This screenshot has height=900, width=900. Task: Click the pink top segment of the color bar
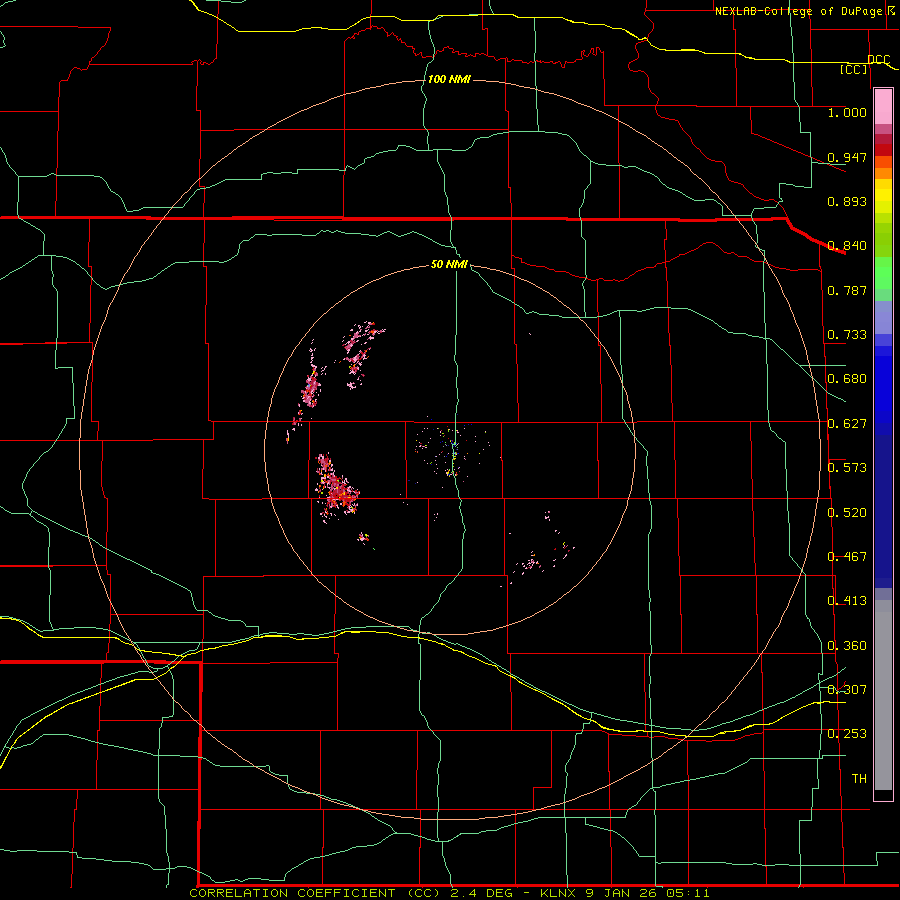(x=883, y=106)
